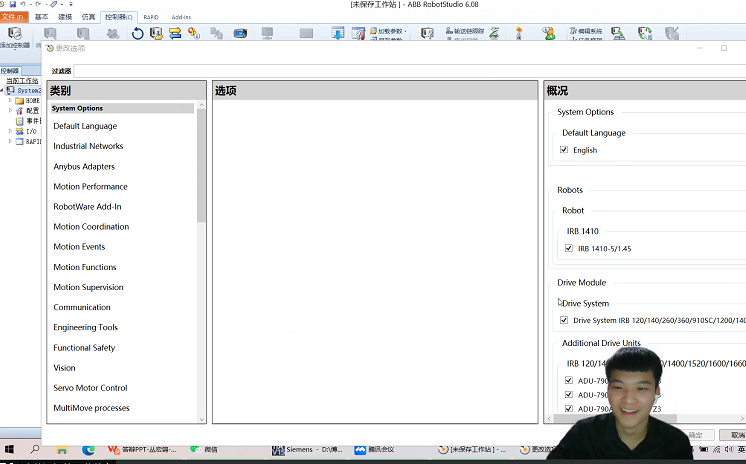
Task: Open the Inputs/Outputs icon with blue-yellow arrows
Action: click(x=175, y=33)
